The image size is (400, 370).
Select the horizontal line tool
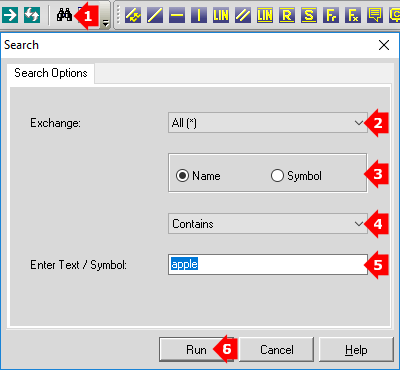point(177,15)
